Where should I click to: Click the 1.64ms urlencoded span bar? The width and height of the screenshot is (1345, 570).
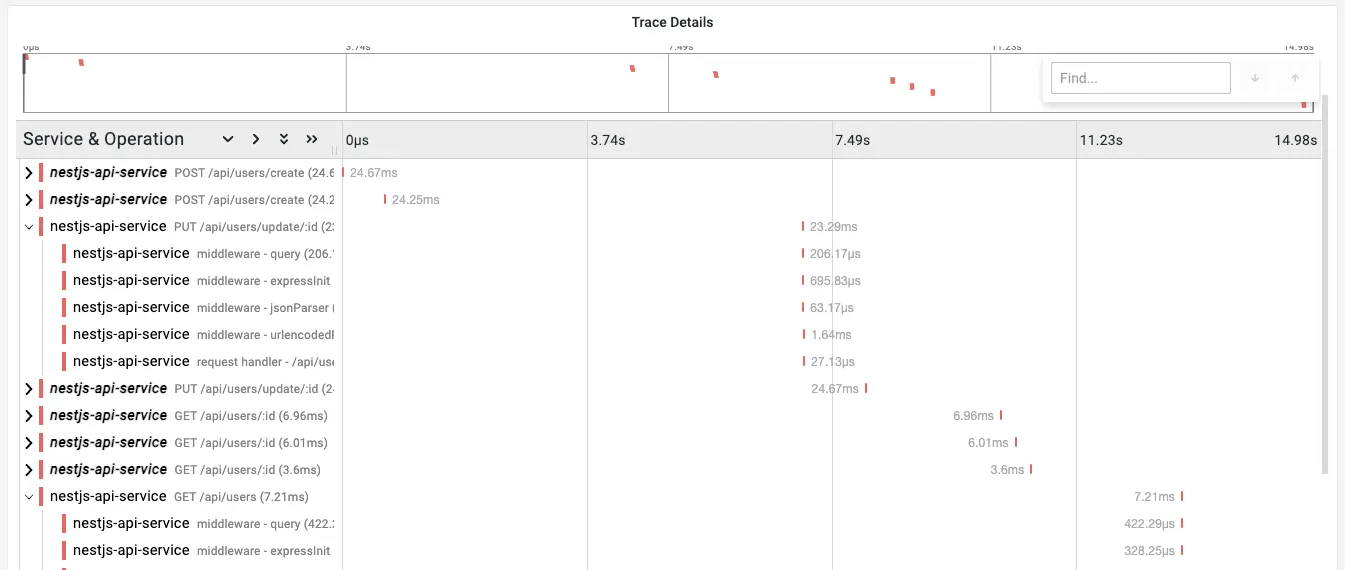(x=802, y=335)
